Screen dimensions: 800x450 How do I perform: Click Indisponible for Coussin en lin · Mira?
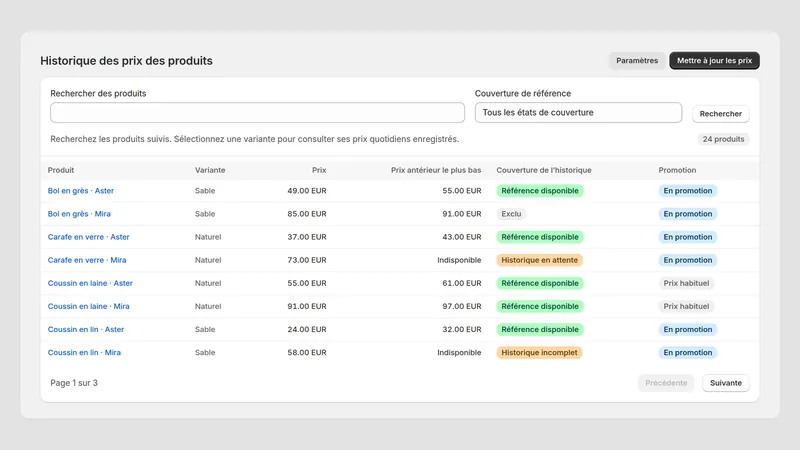tap(459, 353)
